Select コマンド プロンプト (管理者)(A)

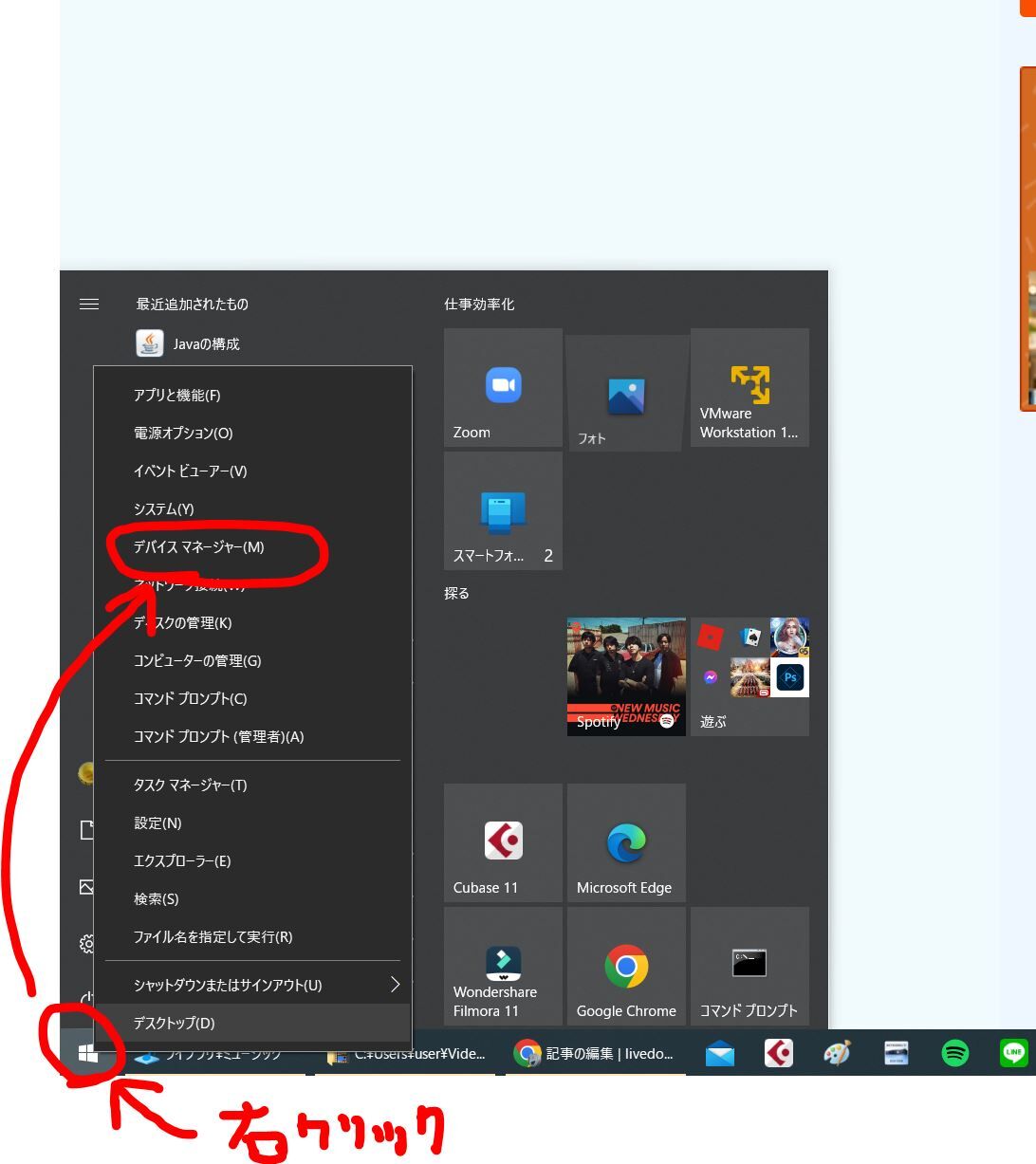(252, 736)
